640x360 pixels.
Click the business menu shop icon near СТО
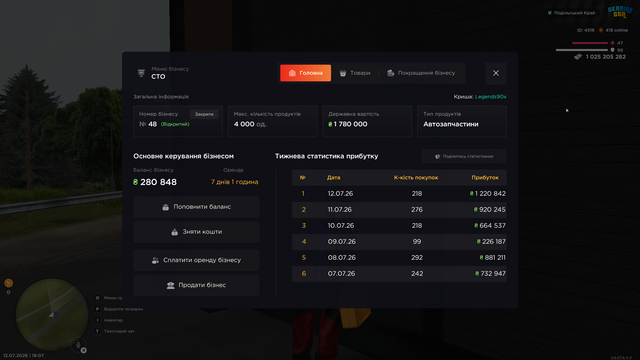pos(141,73)
